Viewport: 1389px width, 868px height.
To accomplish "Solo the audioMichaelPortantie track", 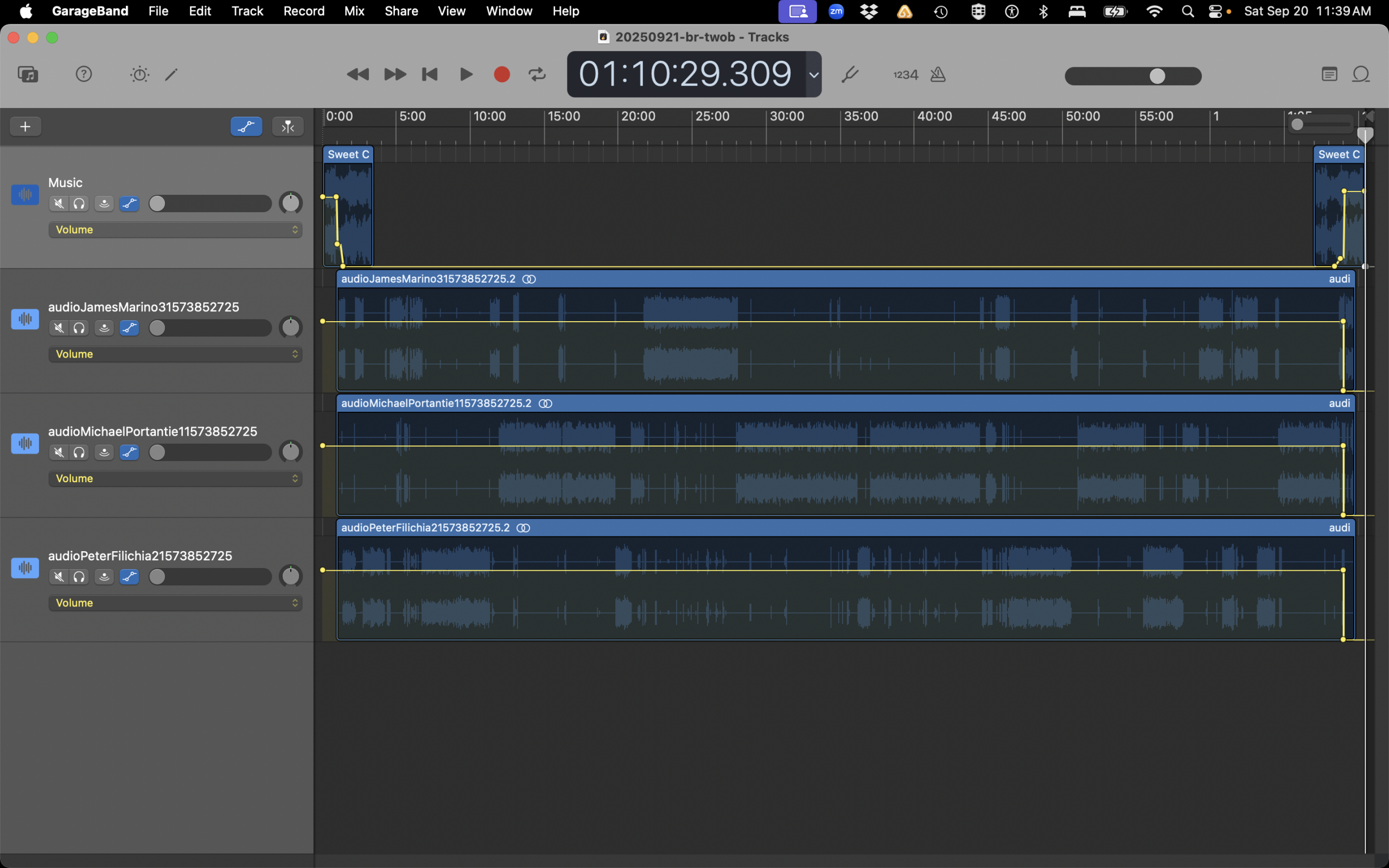I will click(x=79, y=452).
